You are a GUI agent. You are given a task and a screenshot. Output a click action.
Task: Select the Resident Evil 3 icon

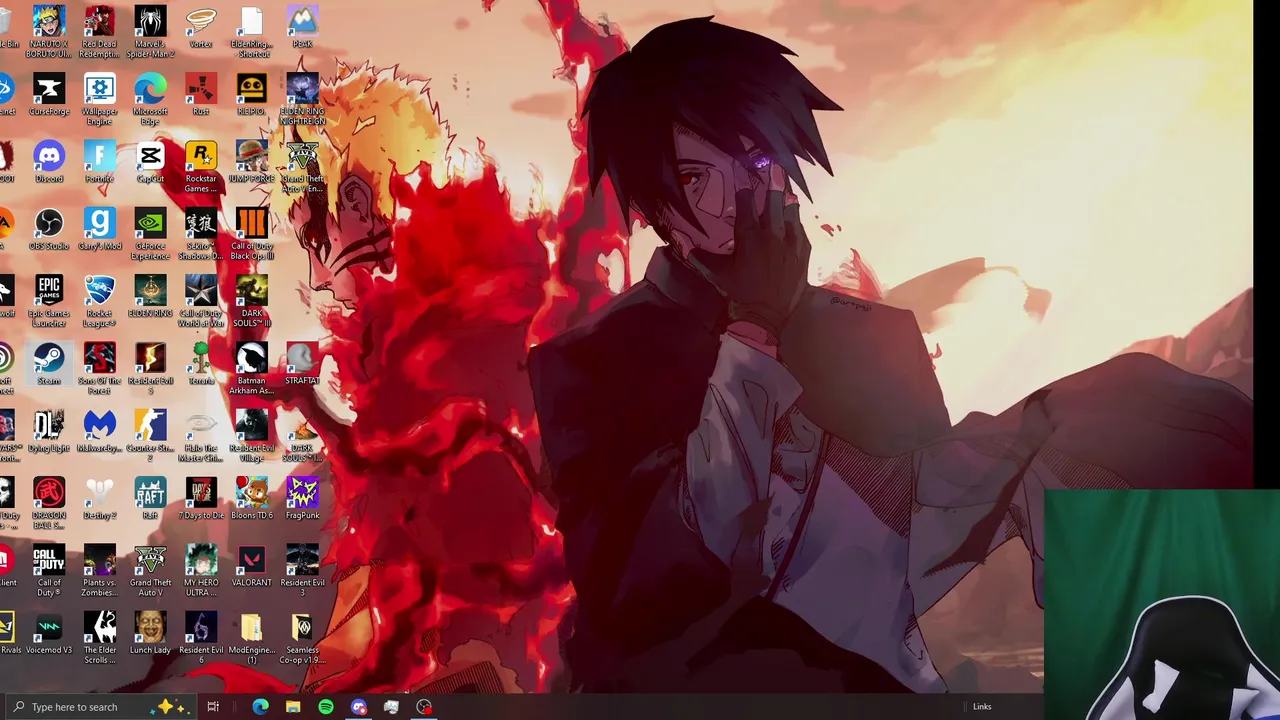302,570
